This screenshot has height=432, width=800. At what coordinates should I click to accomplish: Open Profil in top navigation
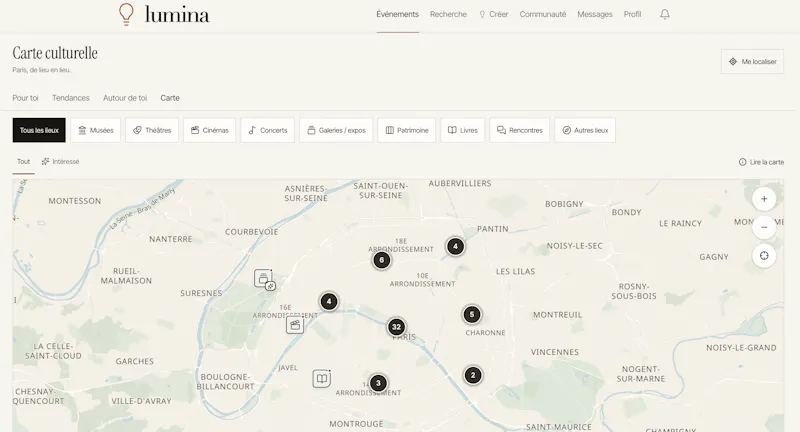(x=632, y=14)
